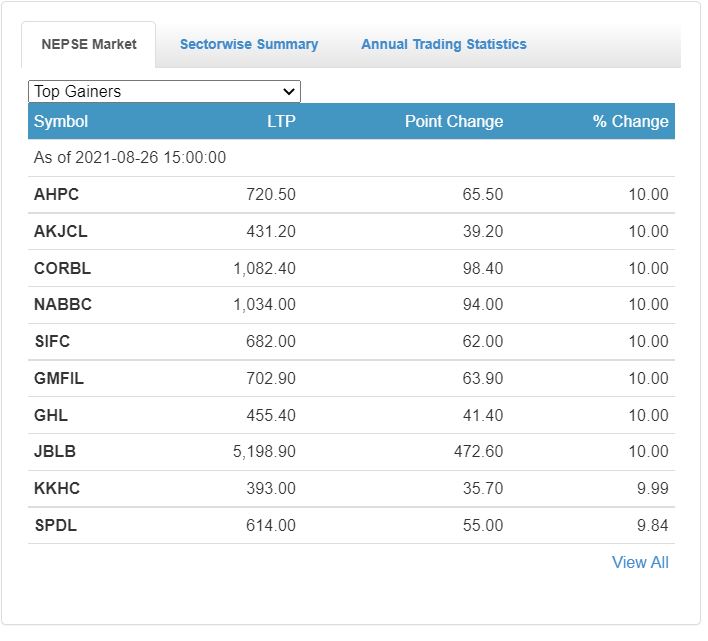Click the Symbol column header

(61, 121)
